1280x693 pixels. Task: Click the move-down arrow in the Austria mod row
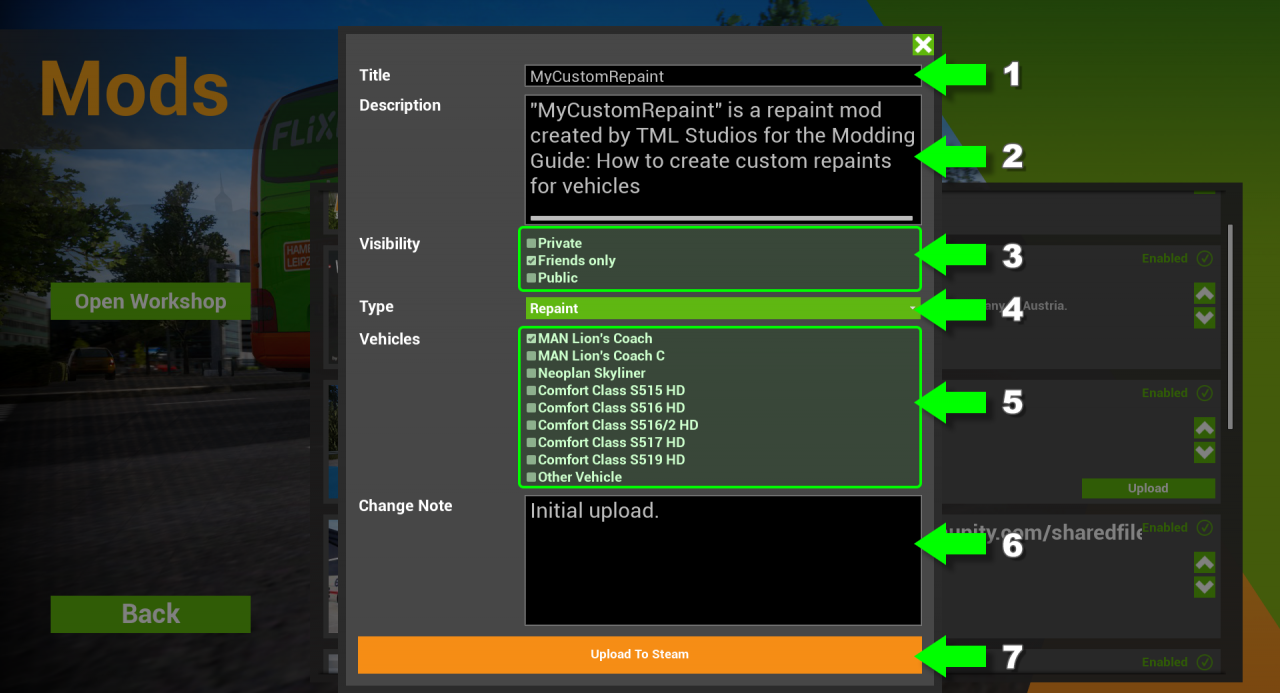[1204, 318]
